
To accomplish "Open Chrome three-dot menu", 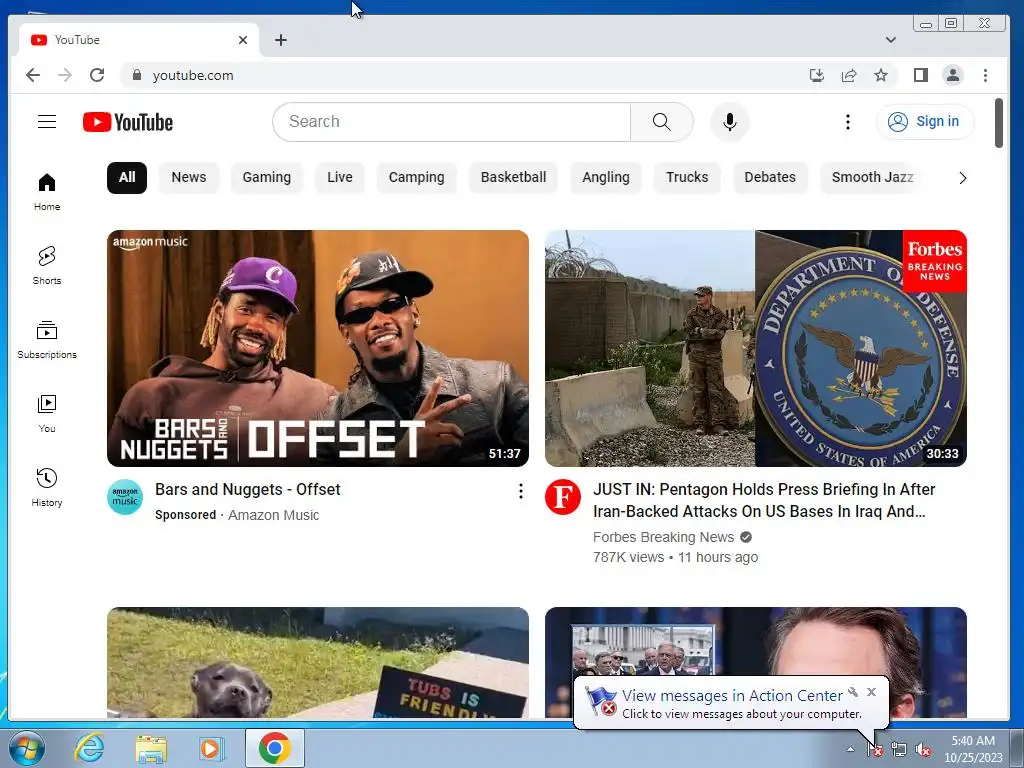I will [985, 75].
